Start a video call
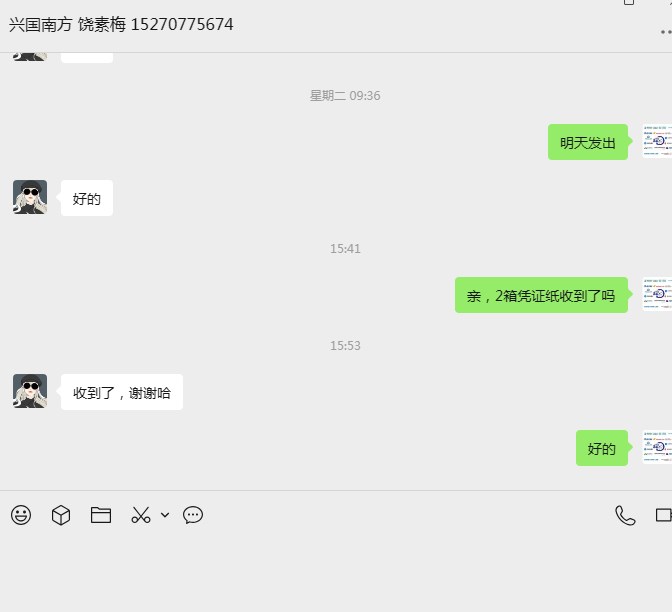This screenshot has width=672, height=612. coord(663,515)
